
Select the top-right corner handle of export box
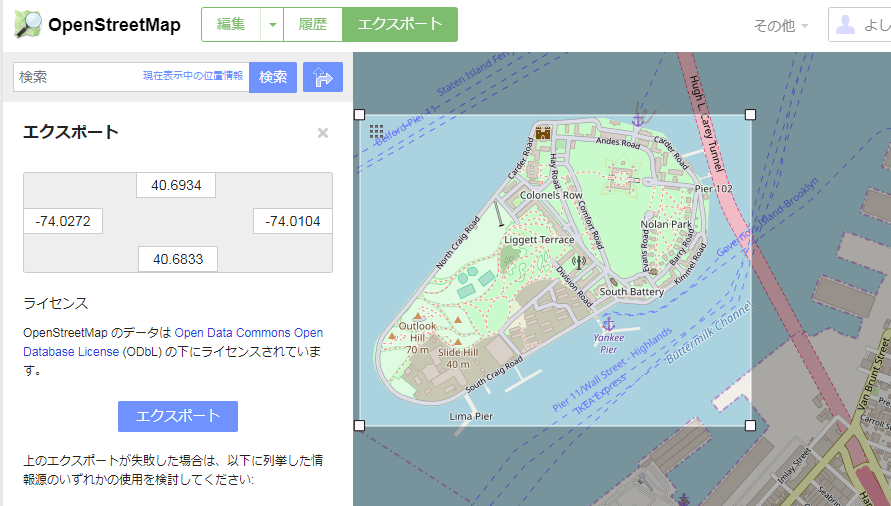click(750, 115)
